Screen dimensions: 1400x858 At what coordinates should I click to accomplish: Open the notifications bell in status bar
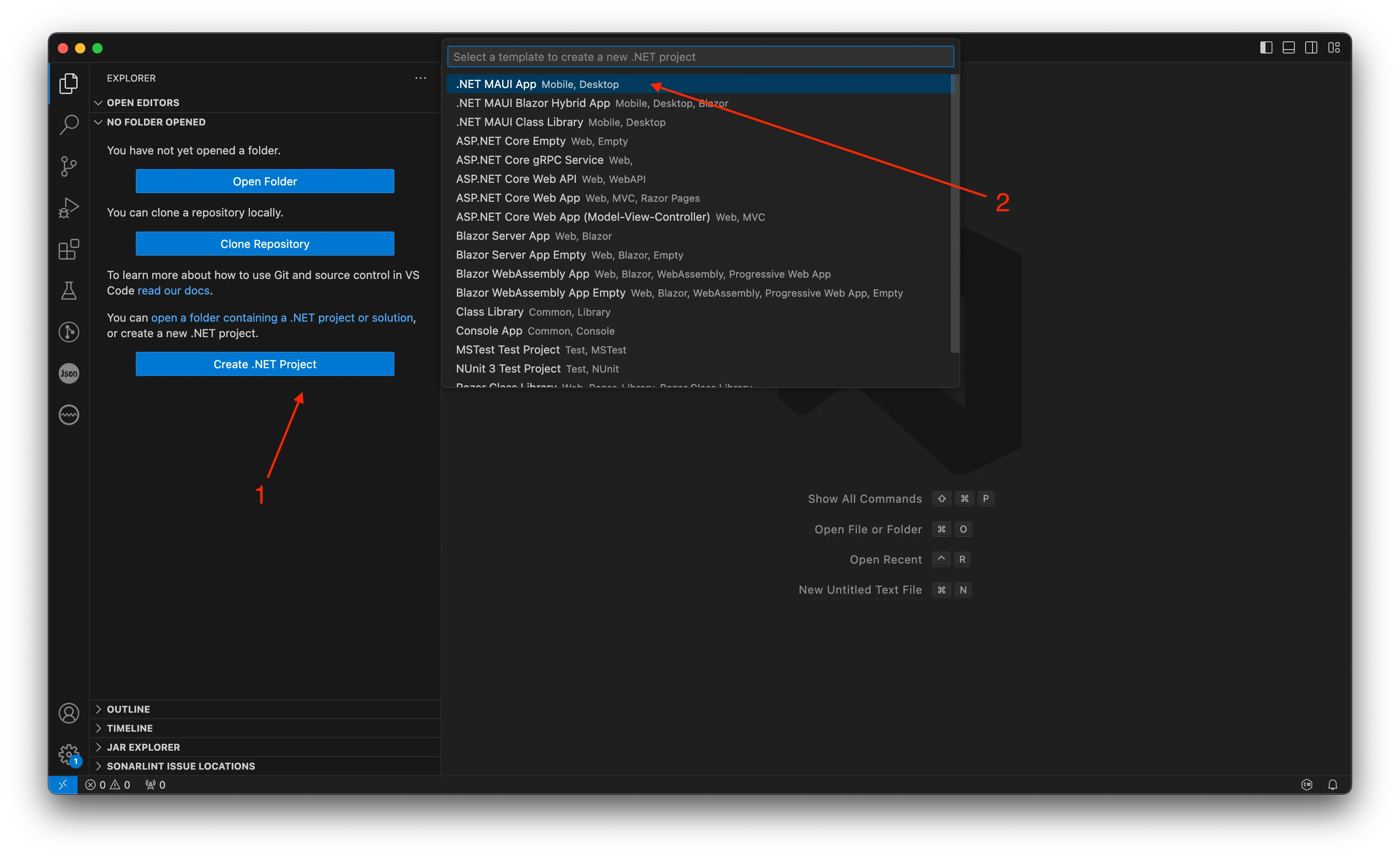(1332, 785)
